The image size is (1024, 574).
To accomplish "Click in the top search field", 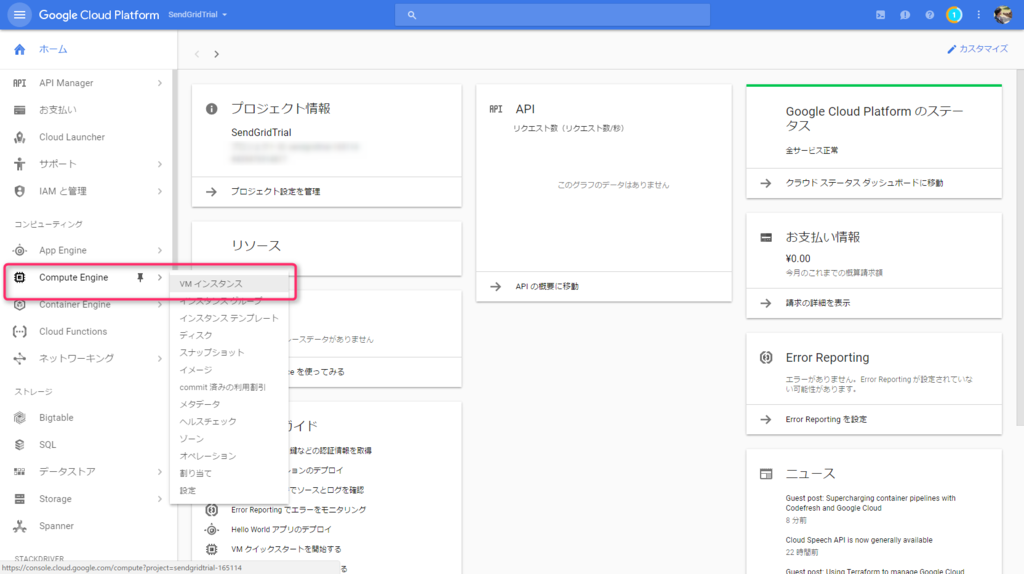I will coord(552,14).
